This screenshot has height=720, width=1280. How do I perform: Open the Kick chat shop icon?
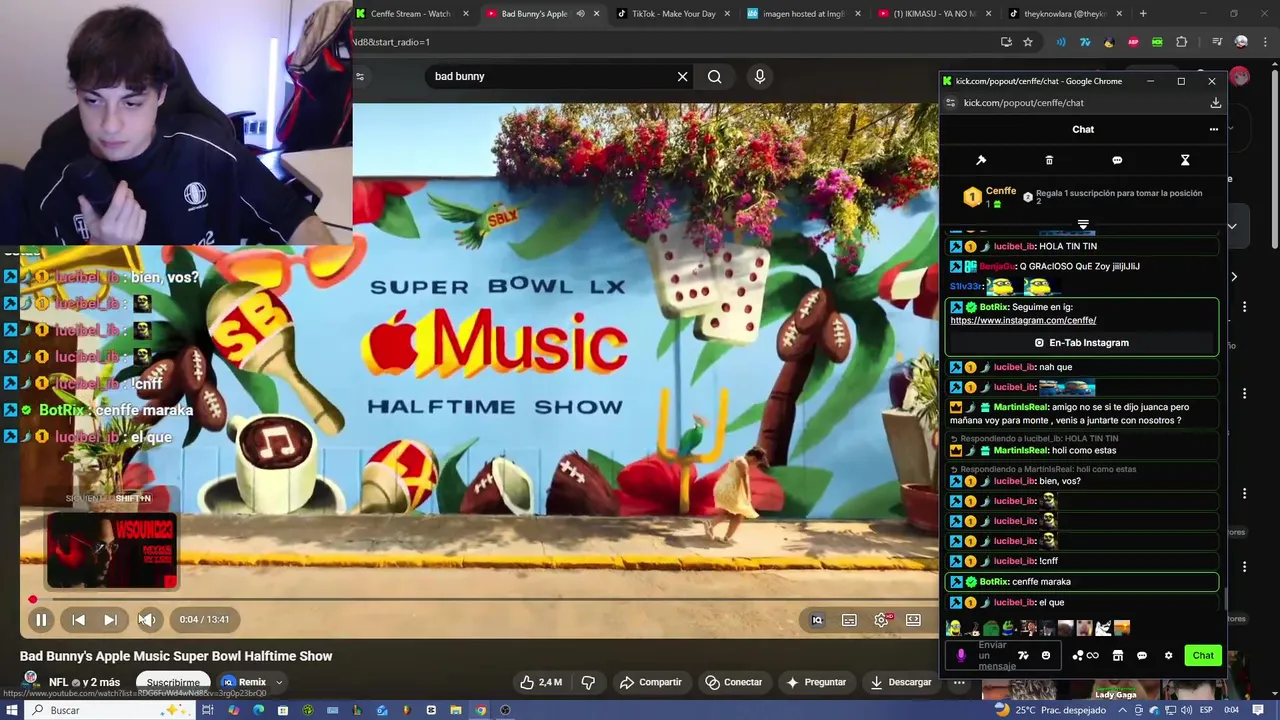[1118, 656]
